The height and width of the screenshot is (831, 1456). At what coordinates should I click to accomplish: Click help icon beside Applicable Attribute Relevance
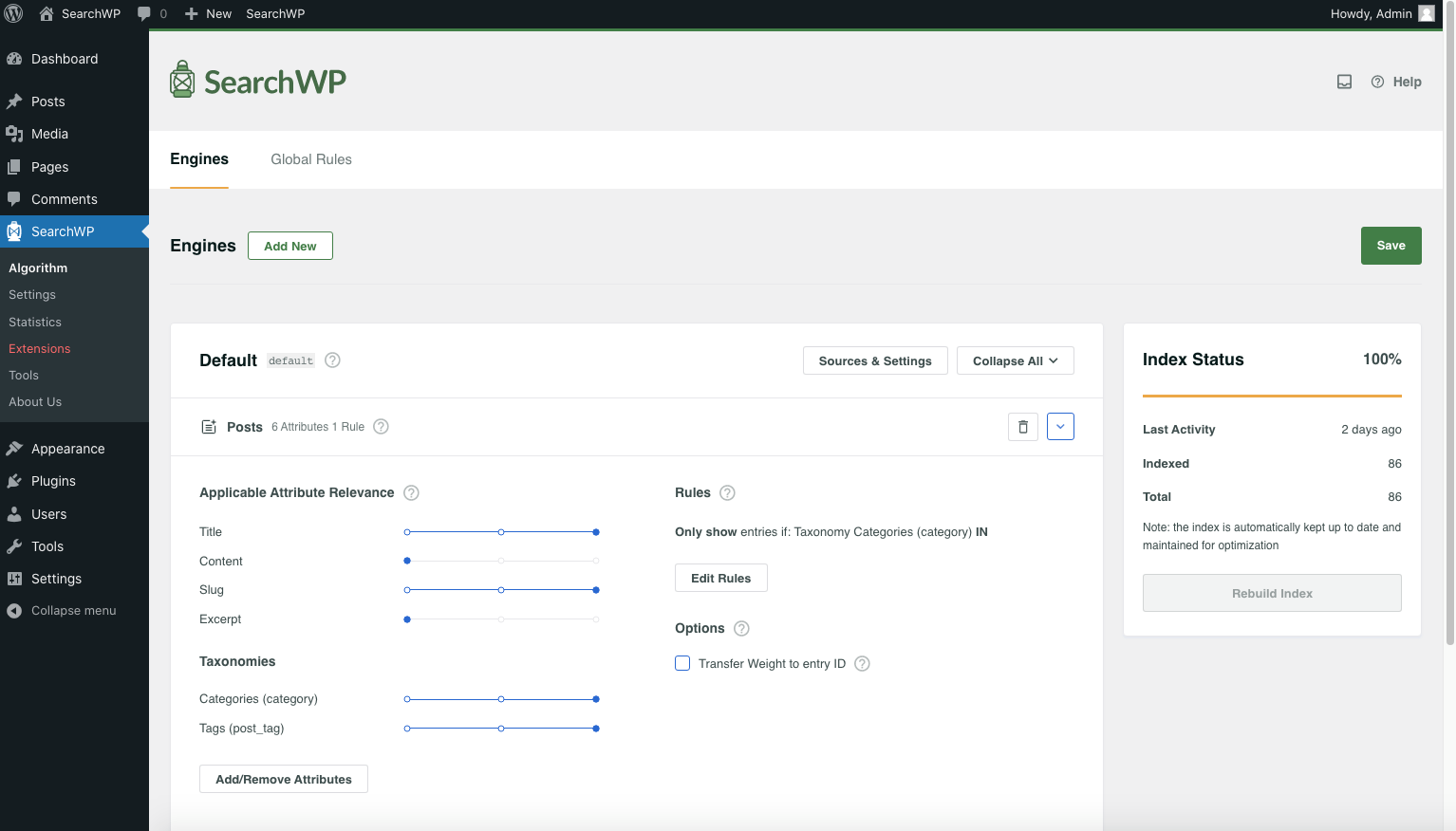point(411,492)
